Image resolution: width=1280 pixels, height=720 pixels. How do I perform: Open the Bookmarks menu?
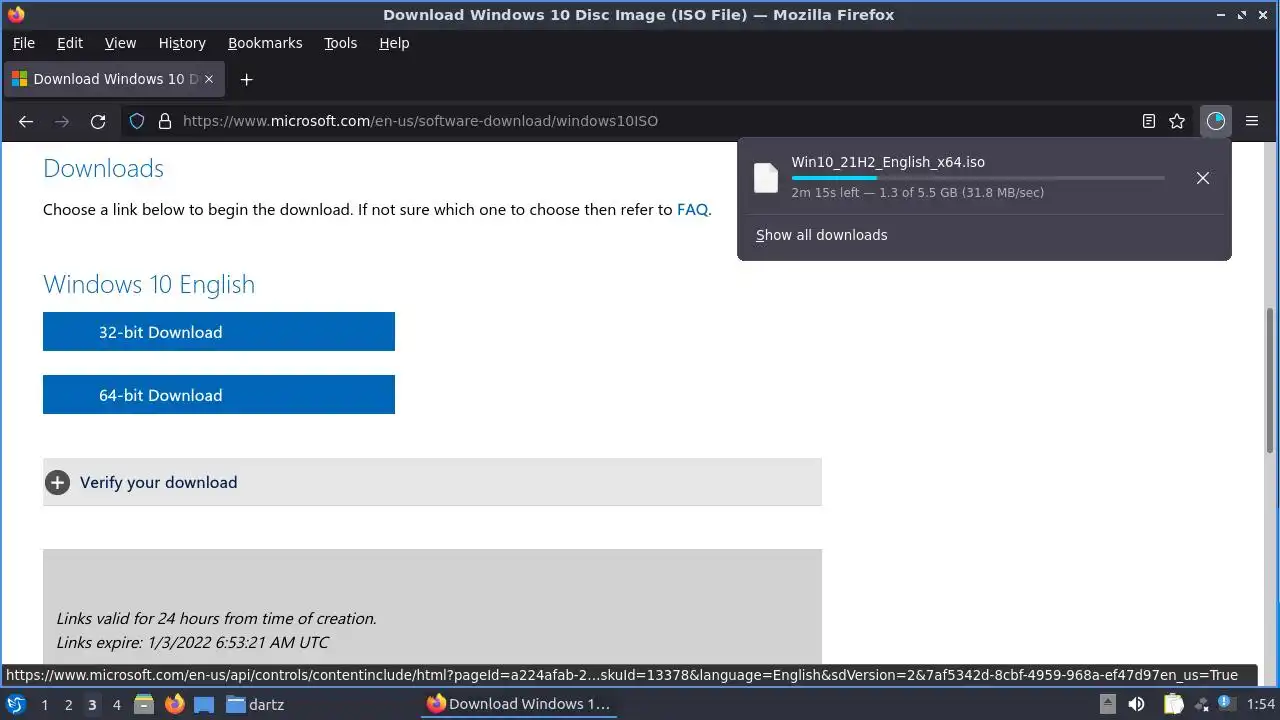click(x=265, y=43)
